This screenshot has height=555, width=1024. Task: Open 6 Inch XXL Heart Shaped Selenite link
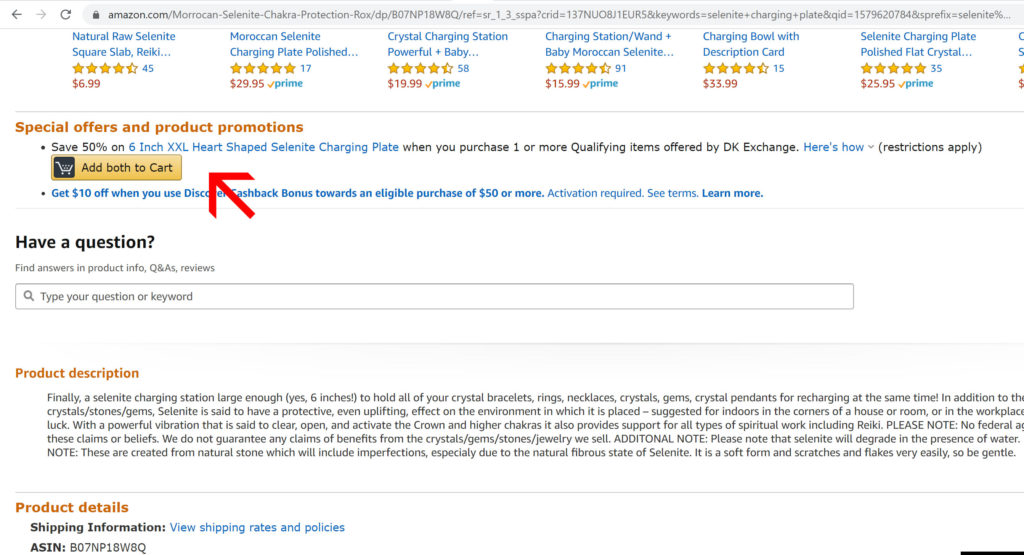tap(263, 147)
